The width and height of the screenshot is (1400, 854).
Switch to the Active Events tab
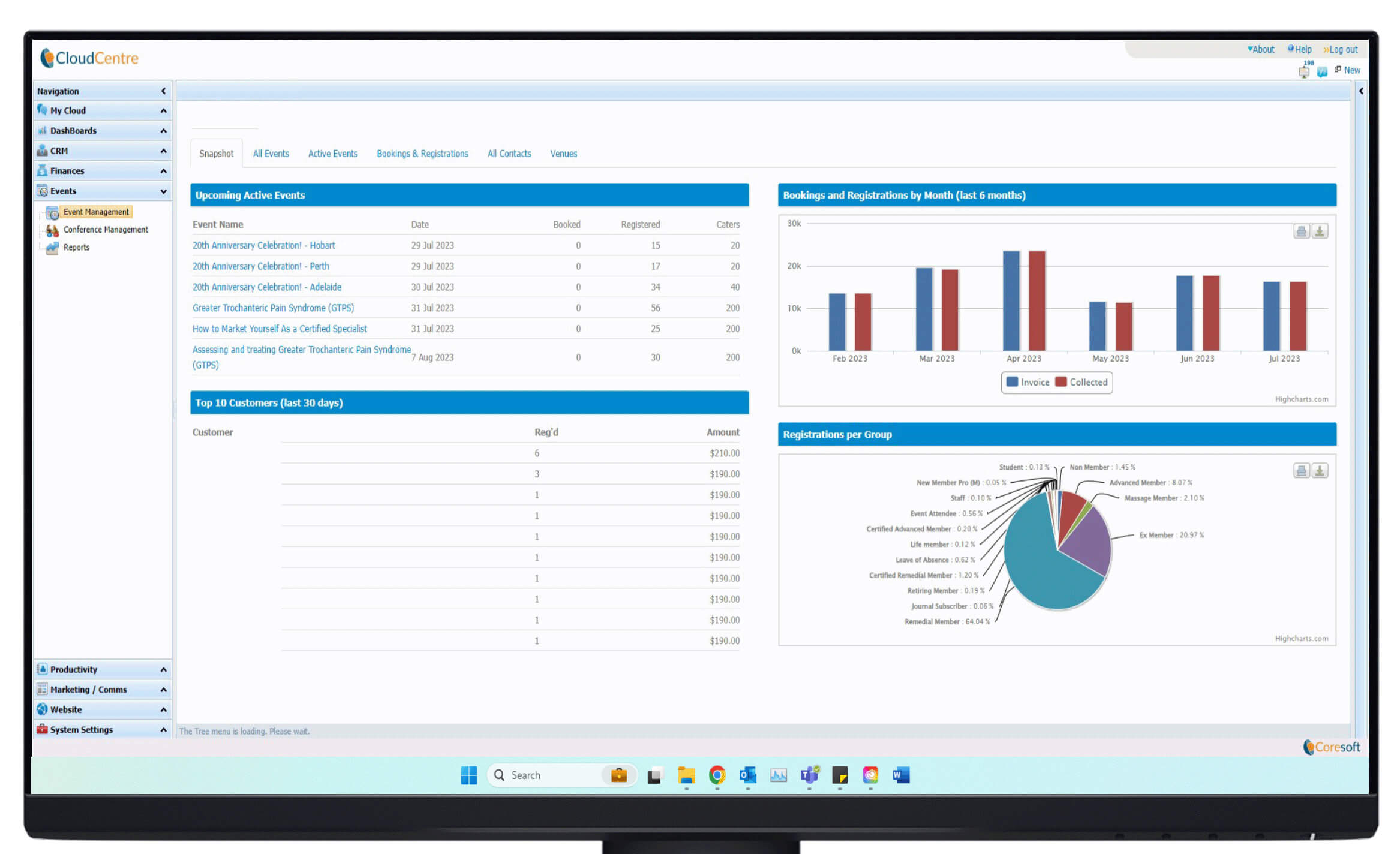[332, 154]
